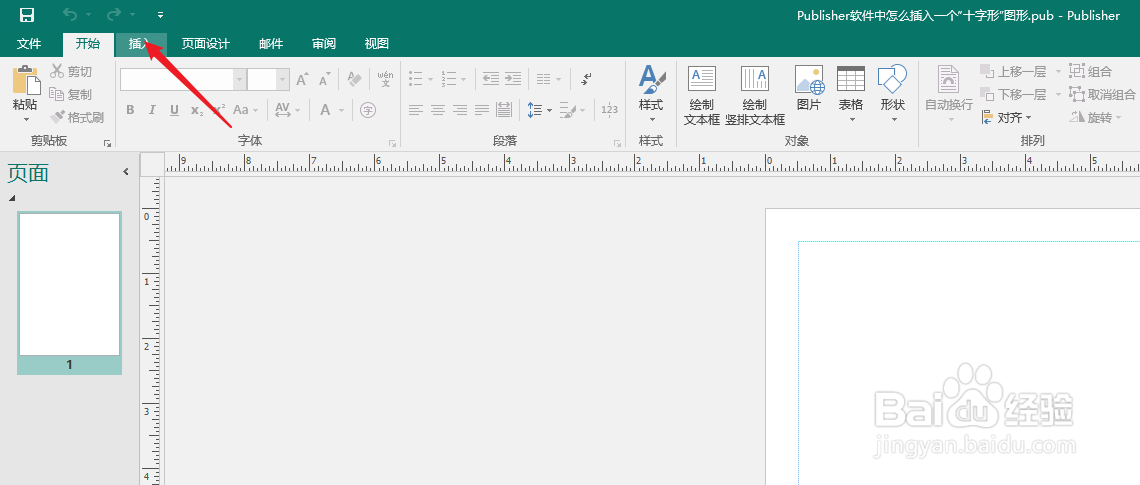The image size is (1140, 485).
Task: Switch to the 视图 tab
Action: coord(377,44)
